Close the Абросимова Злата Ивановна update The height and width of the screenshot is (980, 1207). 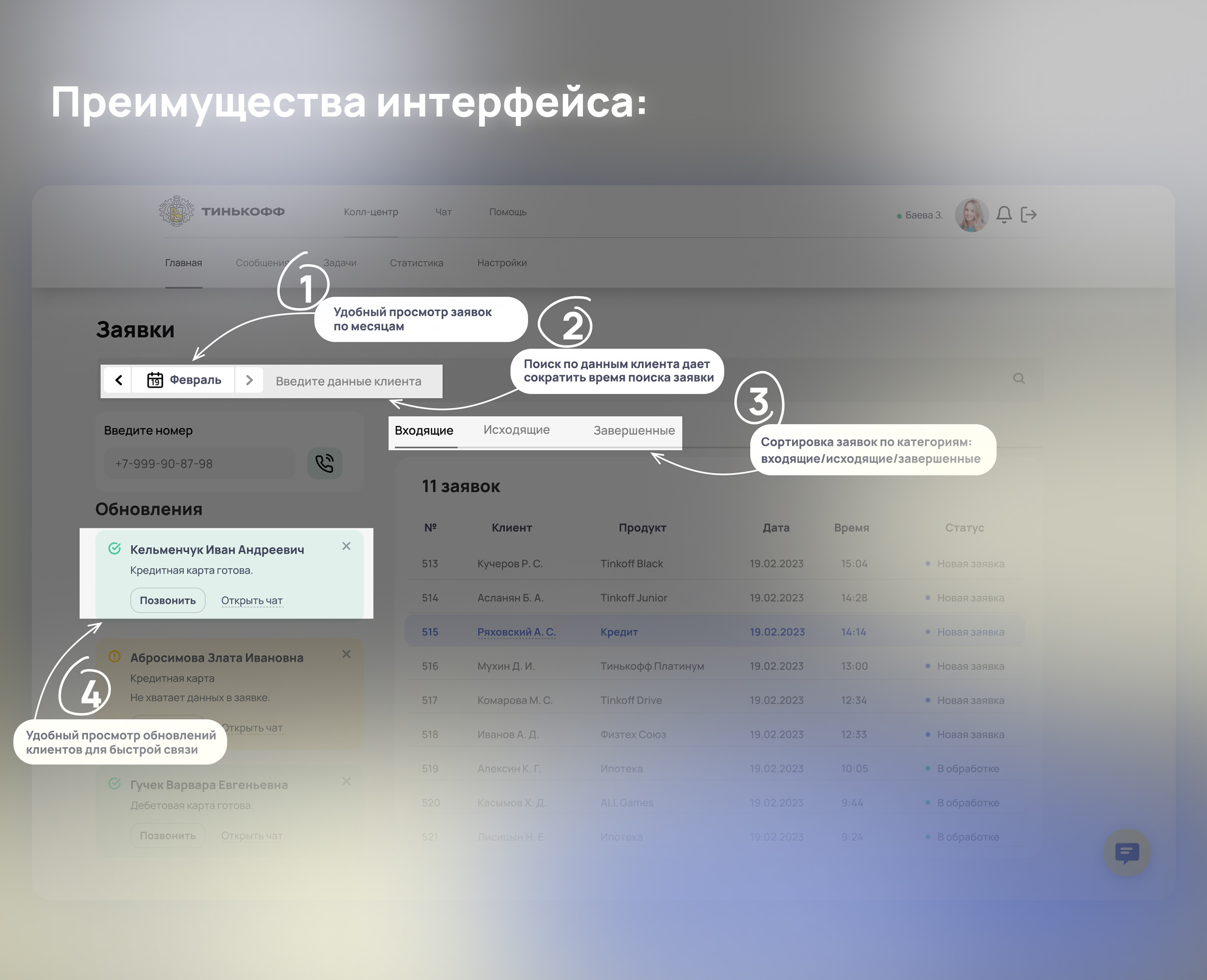[x=347, y=654]
